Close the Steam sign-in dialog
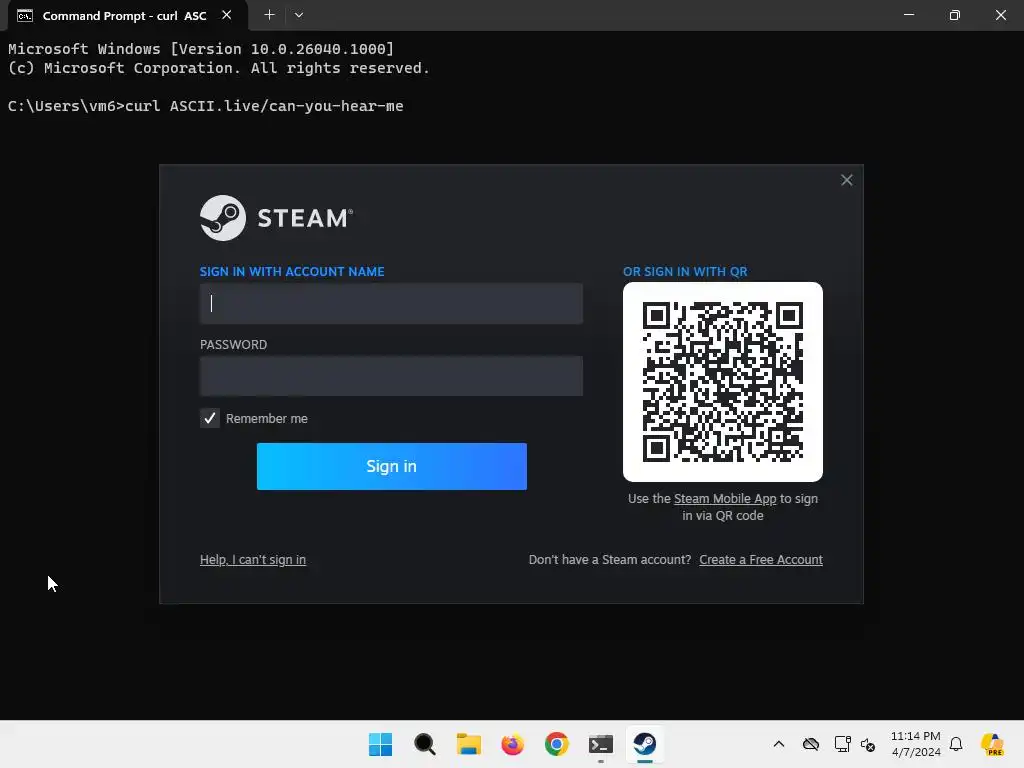1024x768 pixels. [x=846, y=180]
